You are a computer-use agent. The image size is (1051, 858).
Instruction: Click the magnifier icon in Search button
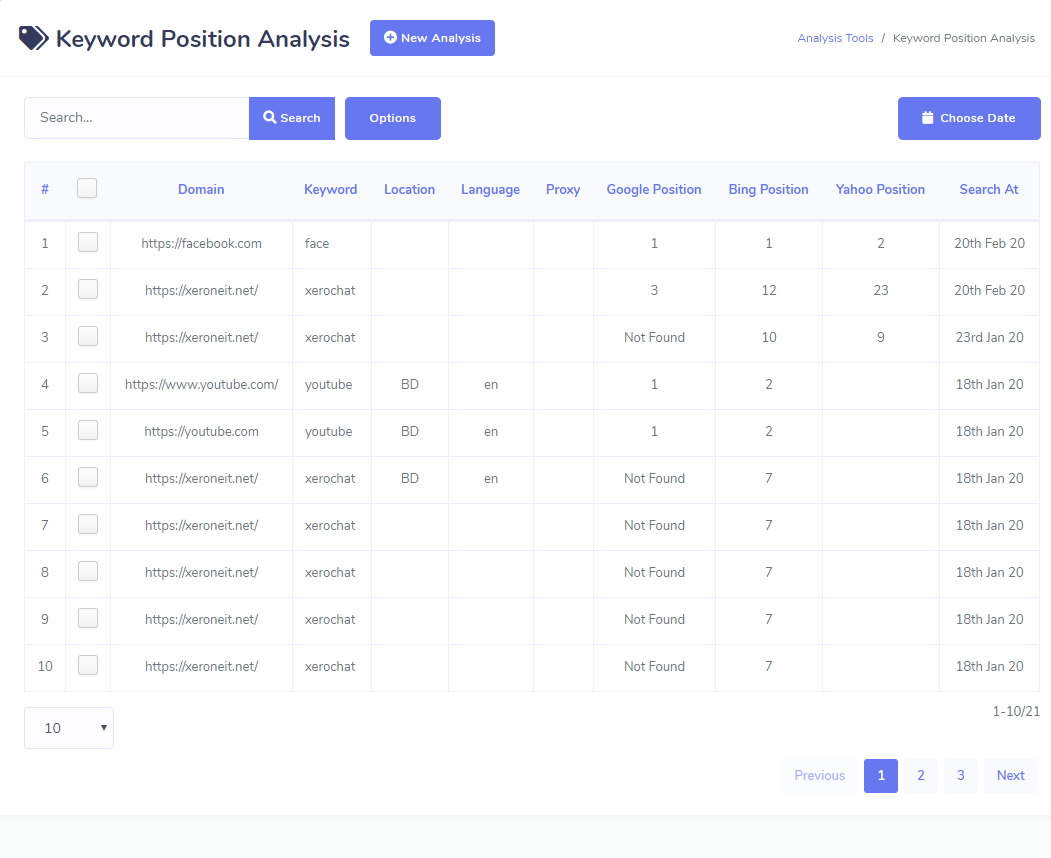click(x=269, y=118)
